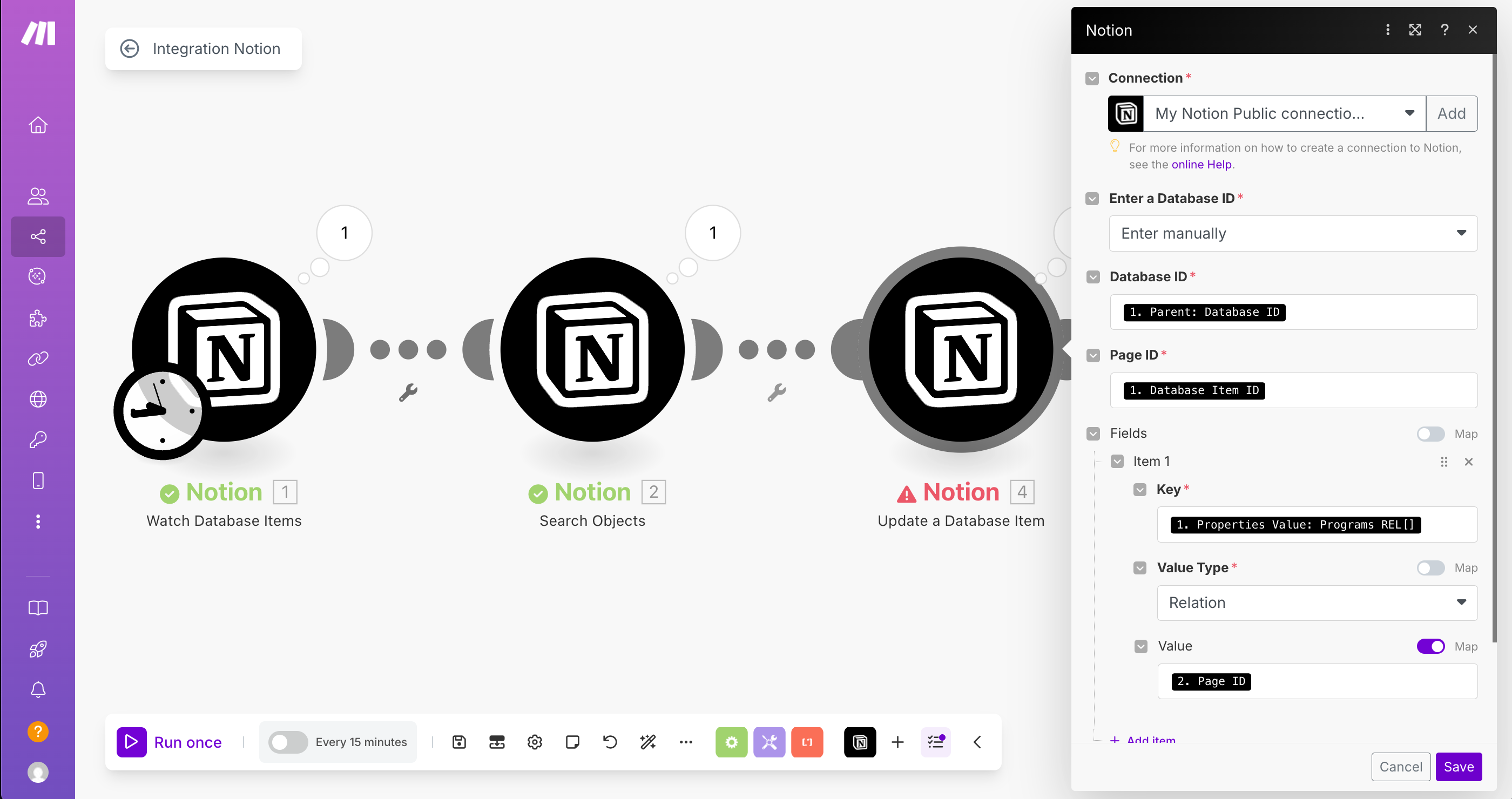Open the Scenarios share icon in sidebar

38,236
